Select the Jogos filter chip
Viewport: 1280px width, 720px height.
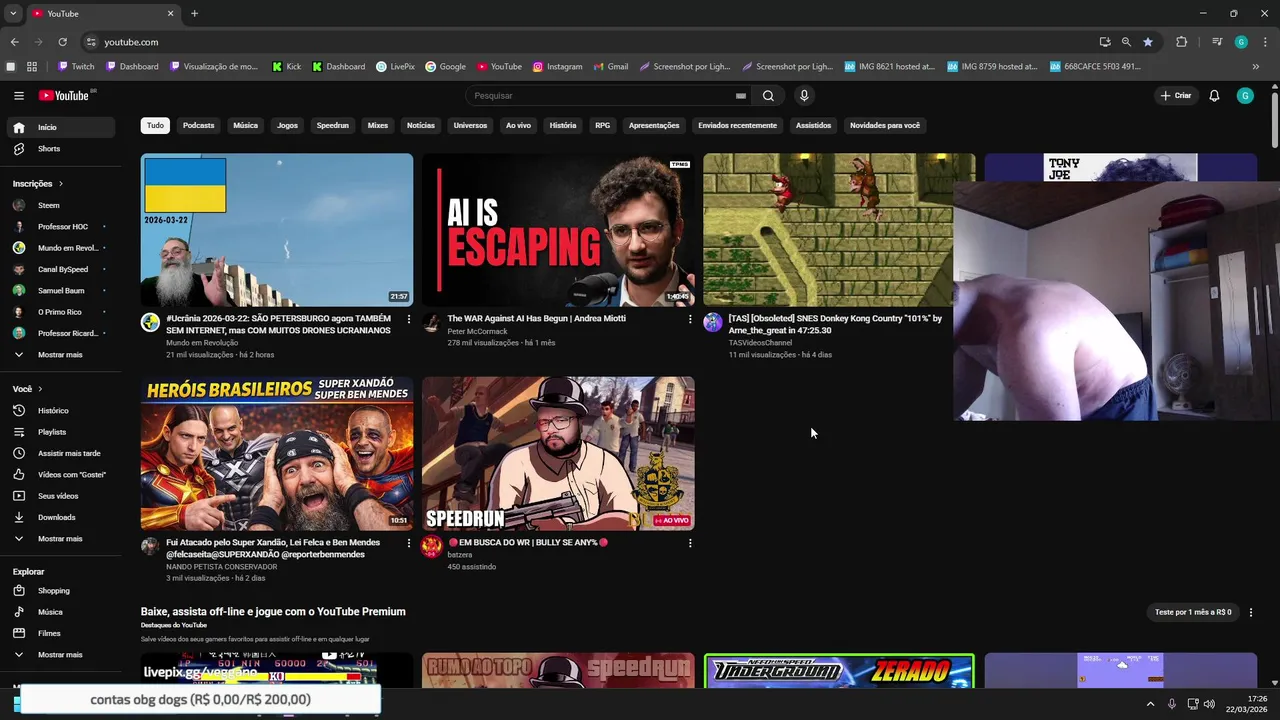(x=287, y=126)
